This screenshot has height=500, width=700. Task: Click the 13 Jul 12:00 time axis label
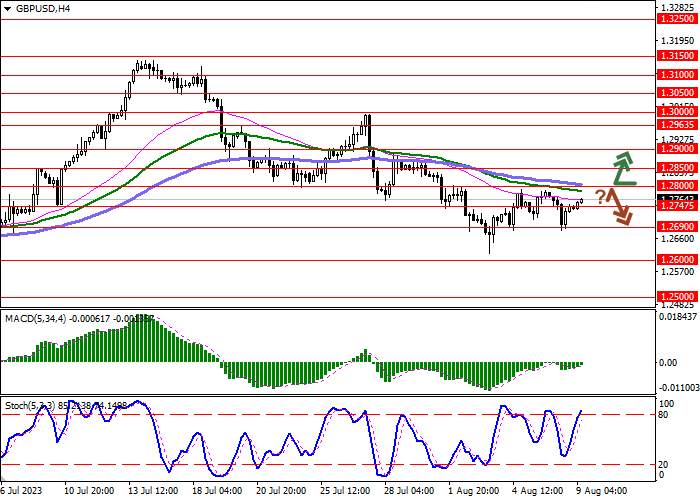pos(155,491)
